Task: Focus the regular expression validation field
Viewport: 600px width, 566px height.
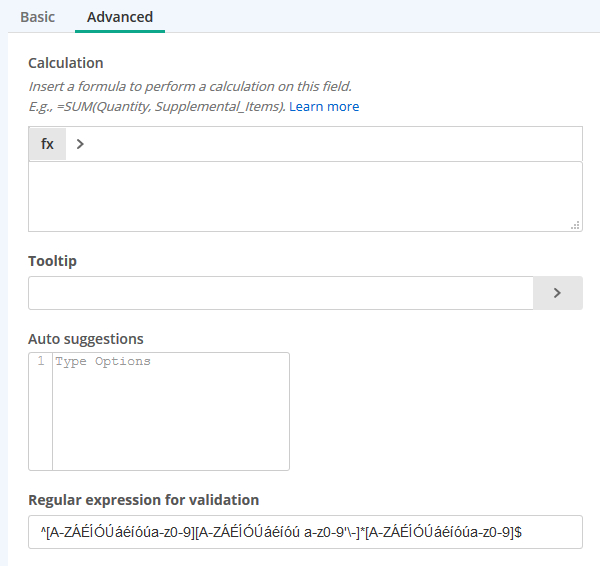Action: point(305,532)
